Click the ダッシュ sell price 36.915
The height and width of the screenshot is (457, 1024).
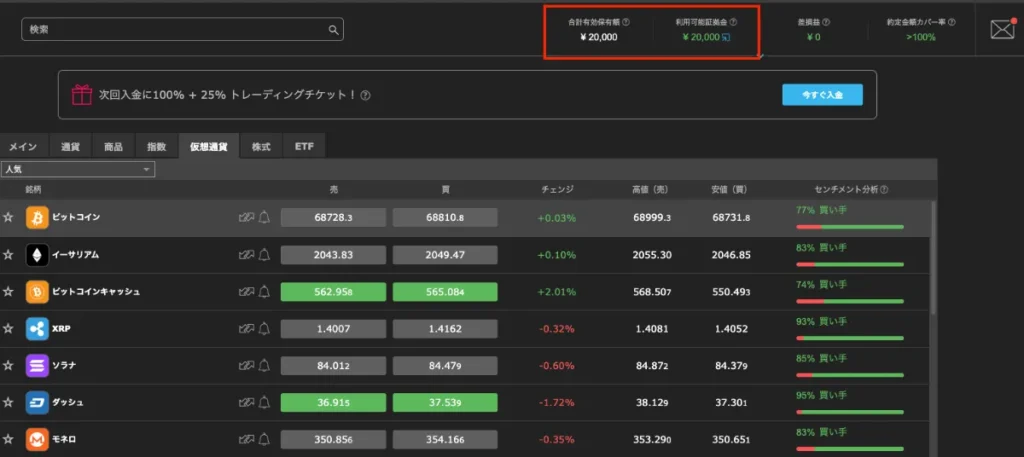[332, 403]
